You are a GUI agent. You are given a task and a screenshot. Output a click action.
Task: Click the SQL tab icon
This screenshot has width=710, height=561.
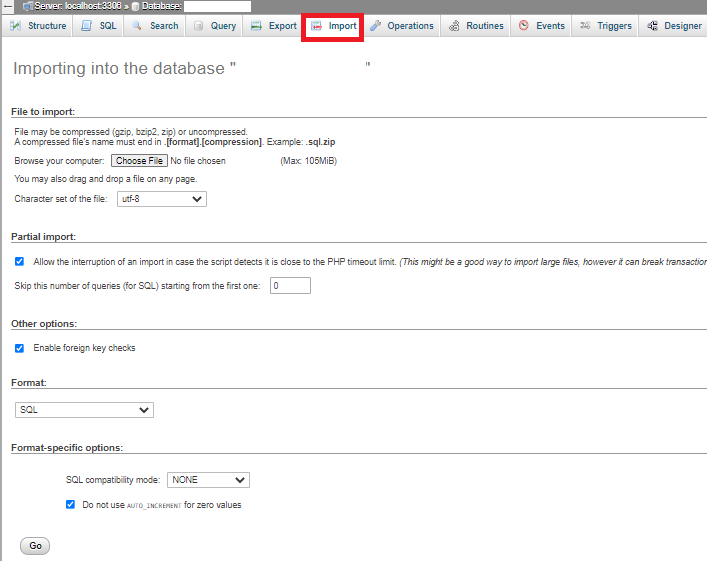click(87, 26)
